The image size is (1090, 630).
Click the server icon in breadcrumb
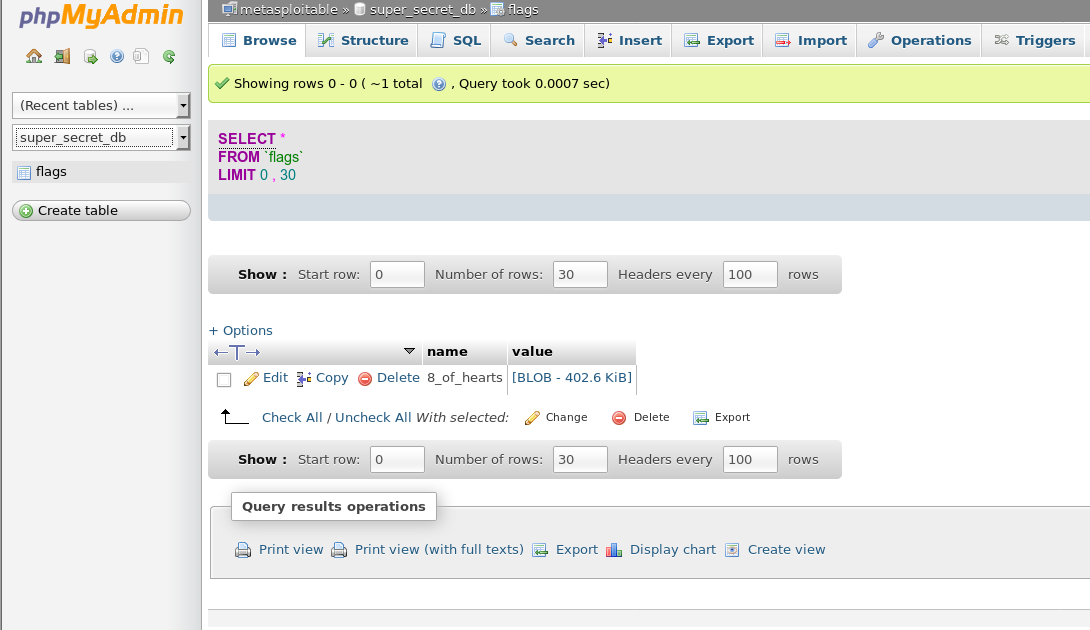[229, 10]
